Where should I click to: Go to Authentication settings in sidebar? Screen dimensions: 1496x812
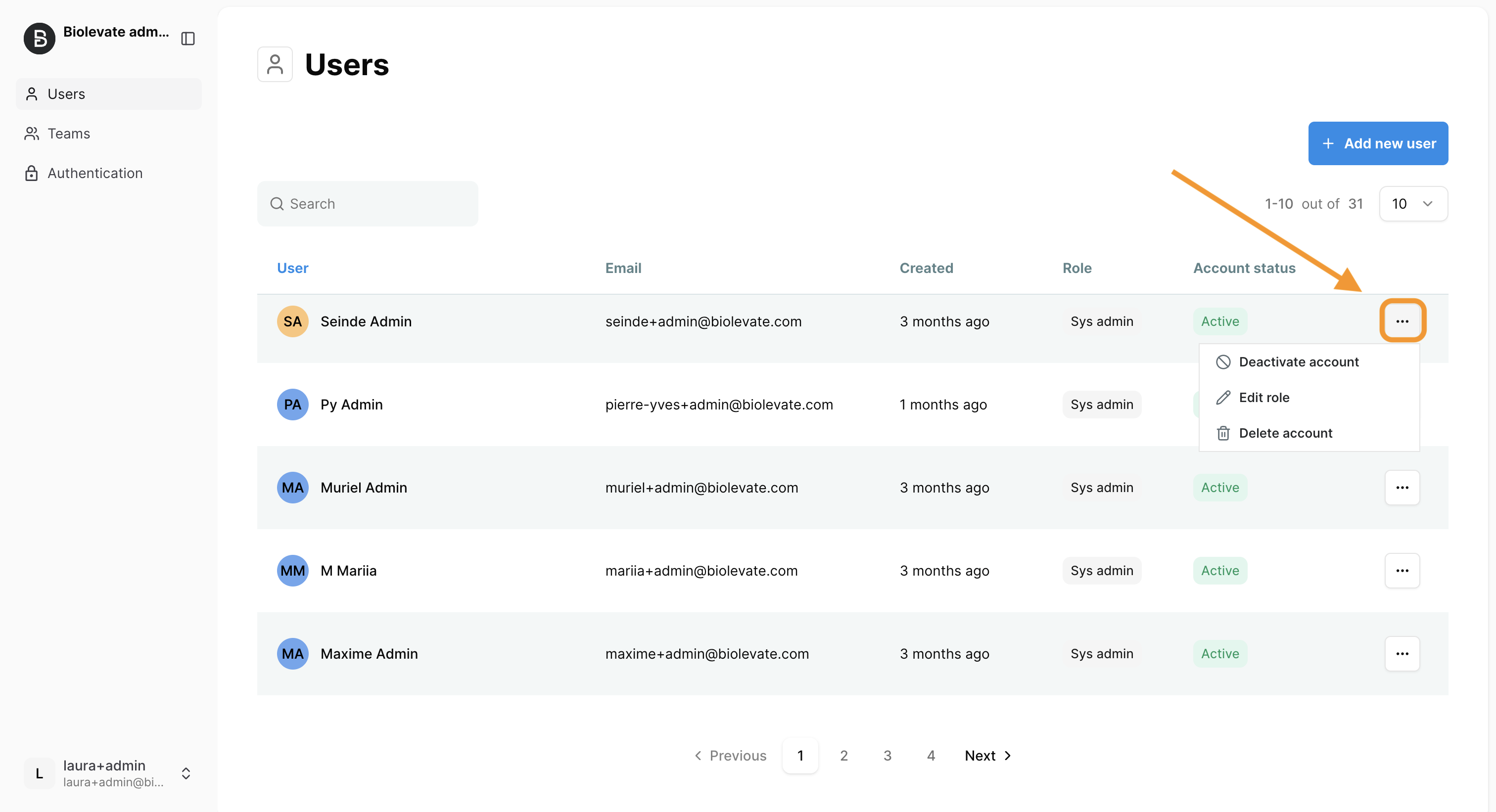[x=94, y=173]
